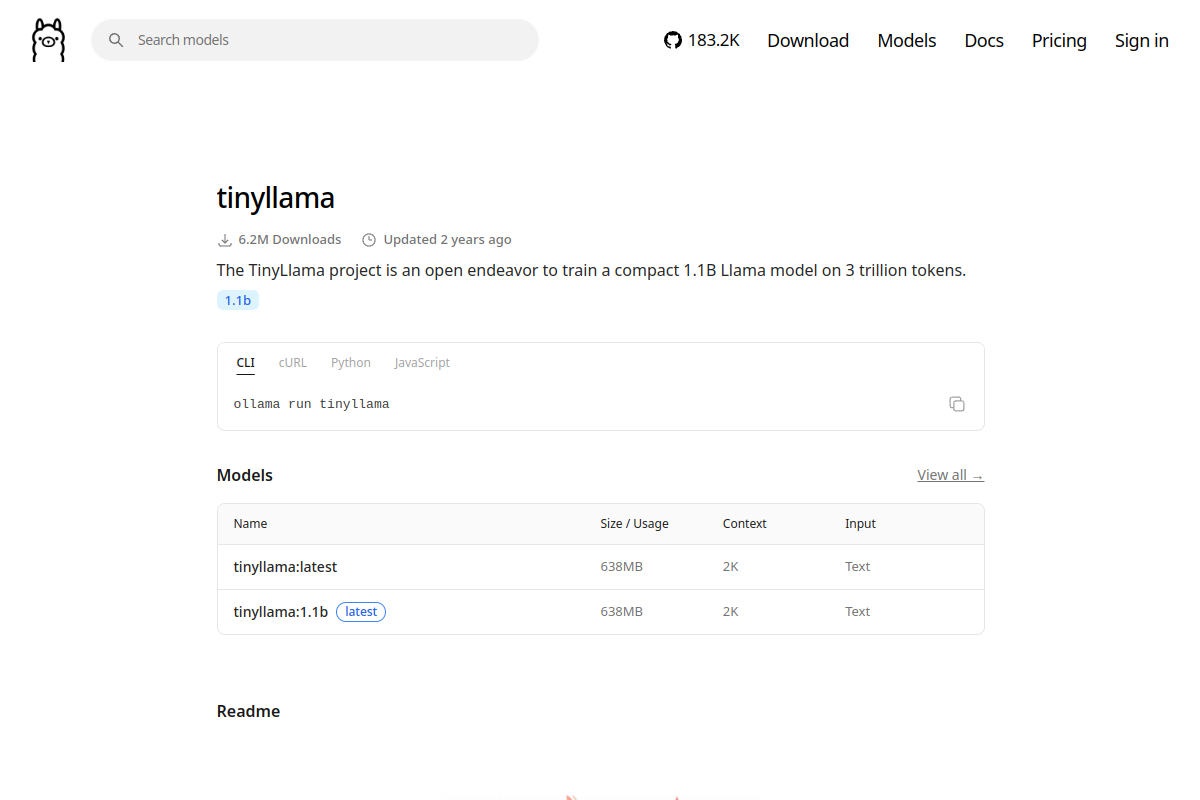Copy the ollama run command
Viewport: 1200px width, 800px height.
pos(957,404)
